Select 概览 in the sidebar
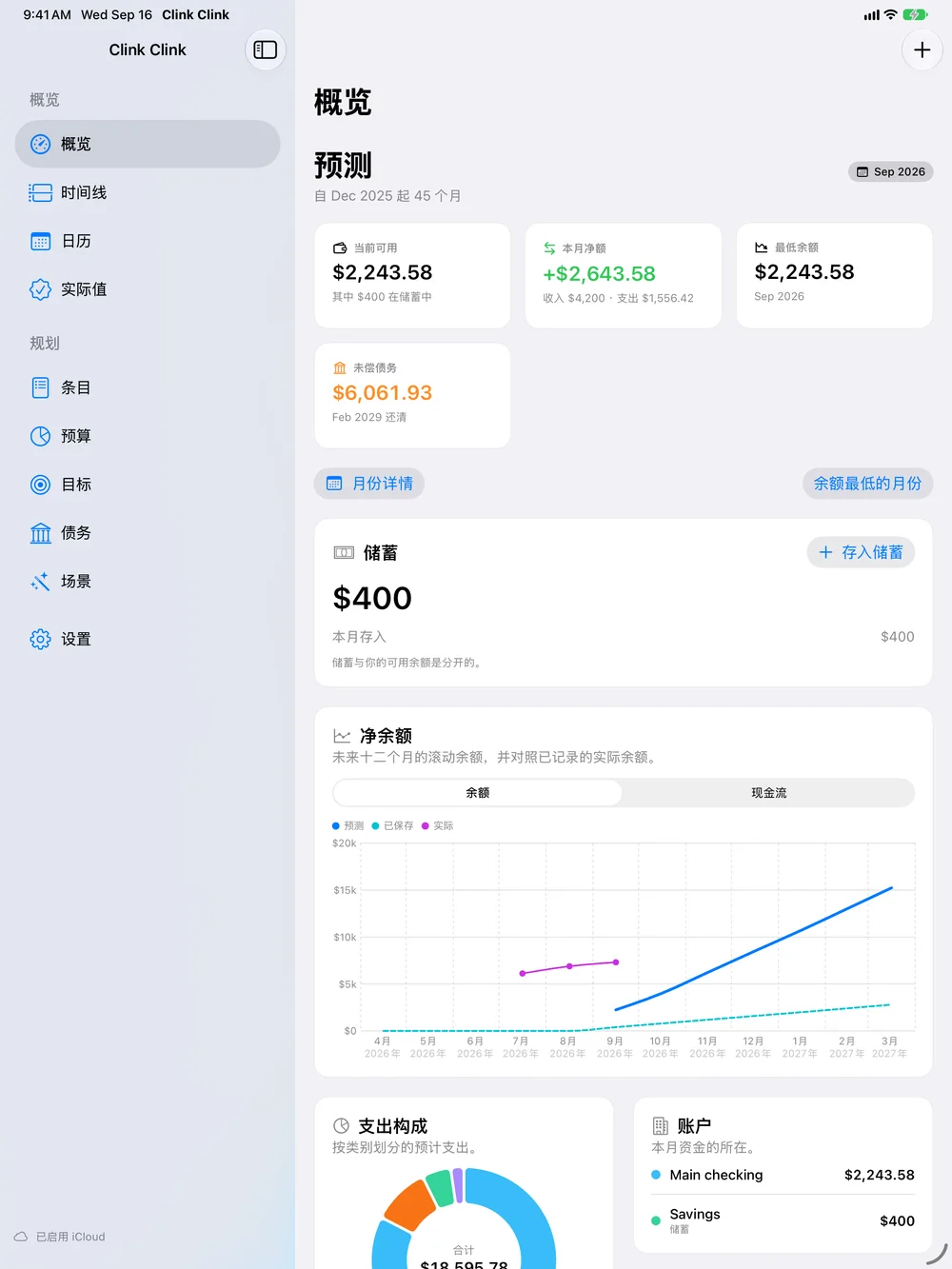This screenshot has width=952, height=1269. (x=148, y=144)
